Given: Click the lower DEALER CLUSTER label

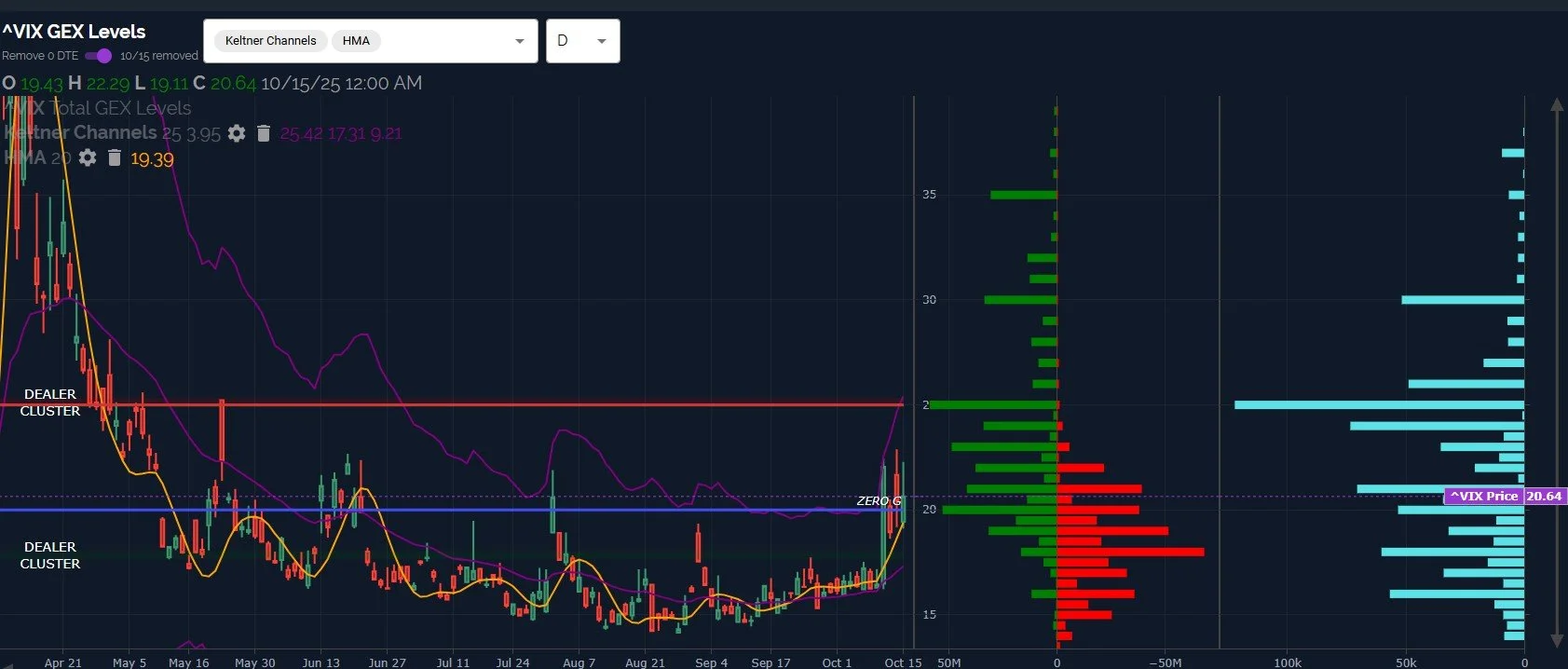Looking at the screenshot, I should [50, 555].
